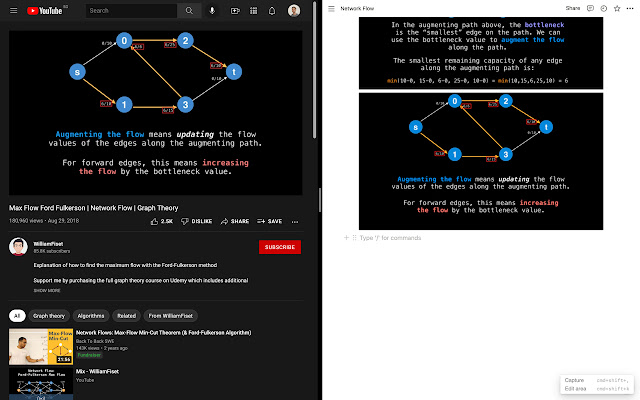Expand description with SHOW MORE
This screenshot has width=640, height=400.
47,291
